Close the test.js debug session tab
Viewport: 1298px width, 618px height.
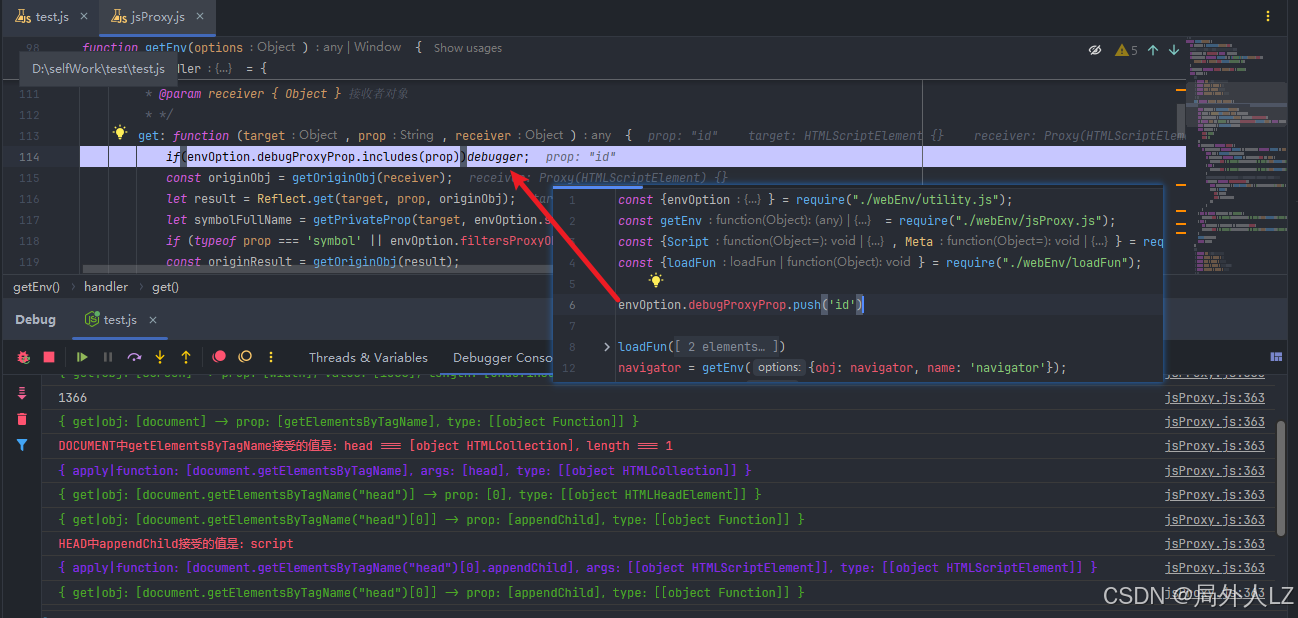tap(153, 320)
